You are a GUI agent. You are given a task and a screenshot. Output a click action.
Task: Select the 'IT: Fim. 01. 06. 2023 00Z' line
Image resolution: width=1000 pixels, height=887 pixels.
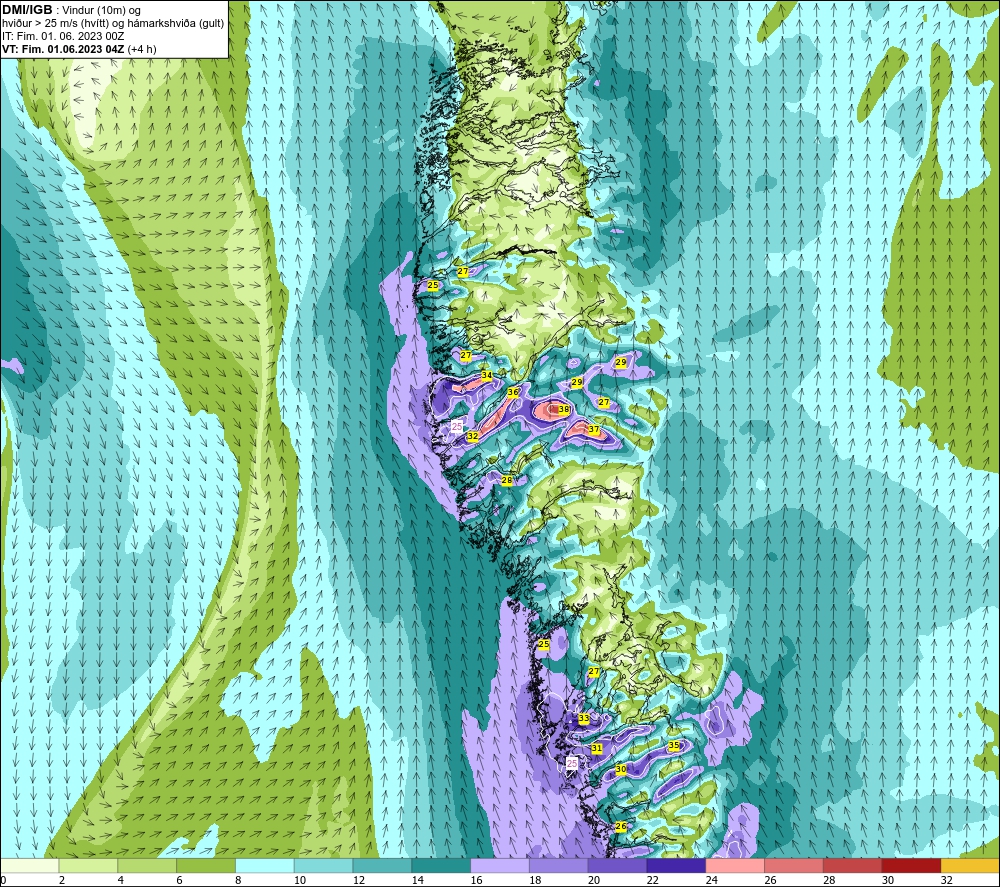click(63, 36)
